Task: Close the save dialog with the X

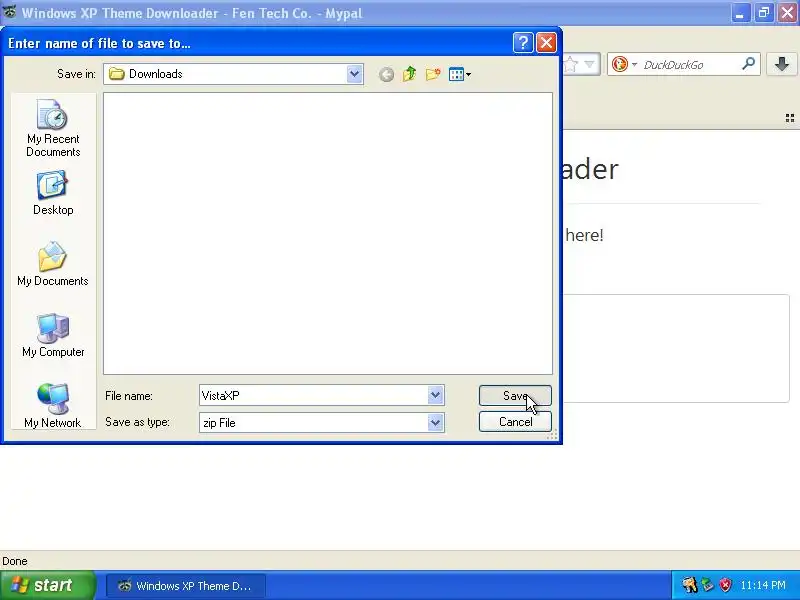Action: [x=546, y=43]
